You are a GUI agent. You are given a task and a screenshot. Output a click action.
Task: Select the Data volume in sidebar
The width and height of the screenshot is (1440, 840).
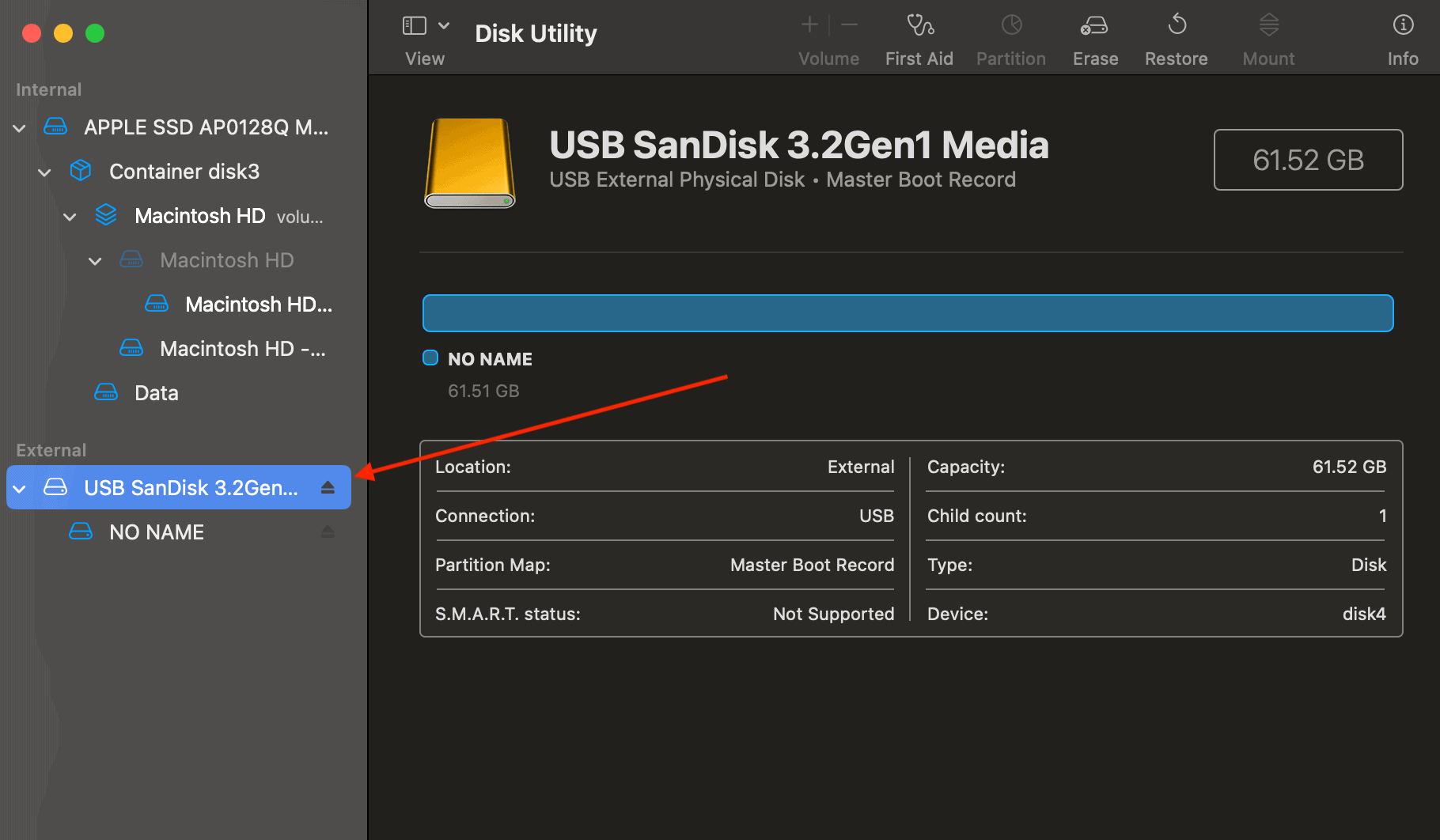pyautogui.click(x=156, y=393)
